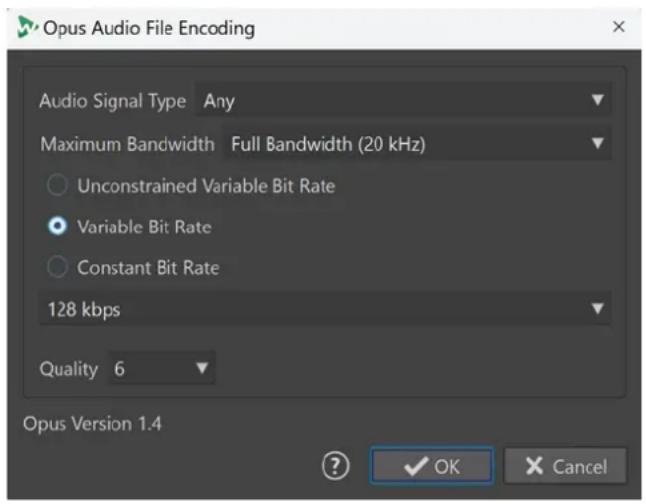The image size is (646, 504).
Task: Click the dialog title Opus Audio File Encoding
Action: [149, 28]
